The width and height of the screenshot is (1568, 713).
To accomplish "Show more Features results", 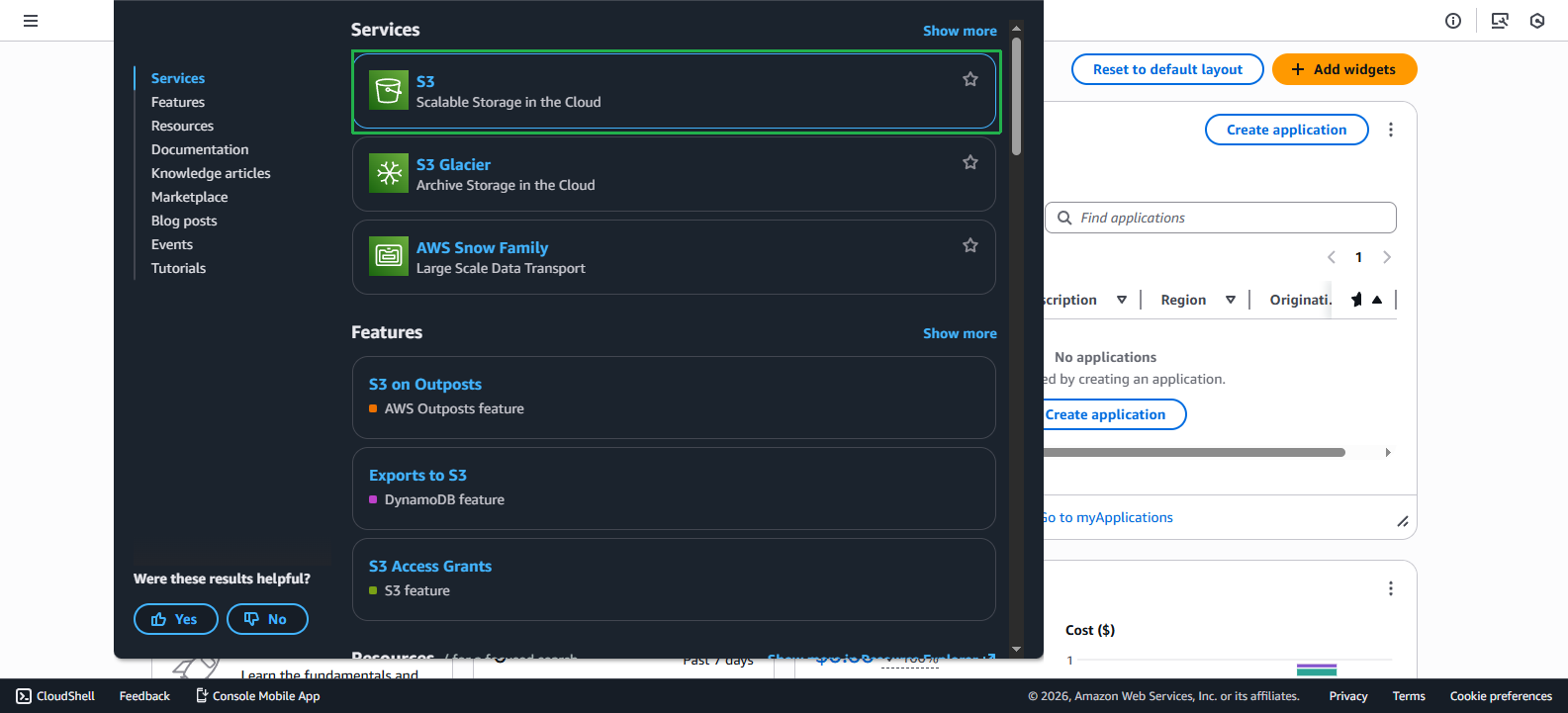I will click(x=960, y=333).
